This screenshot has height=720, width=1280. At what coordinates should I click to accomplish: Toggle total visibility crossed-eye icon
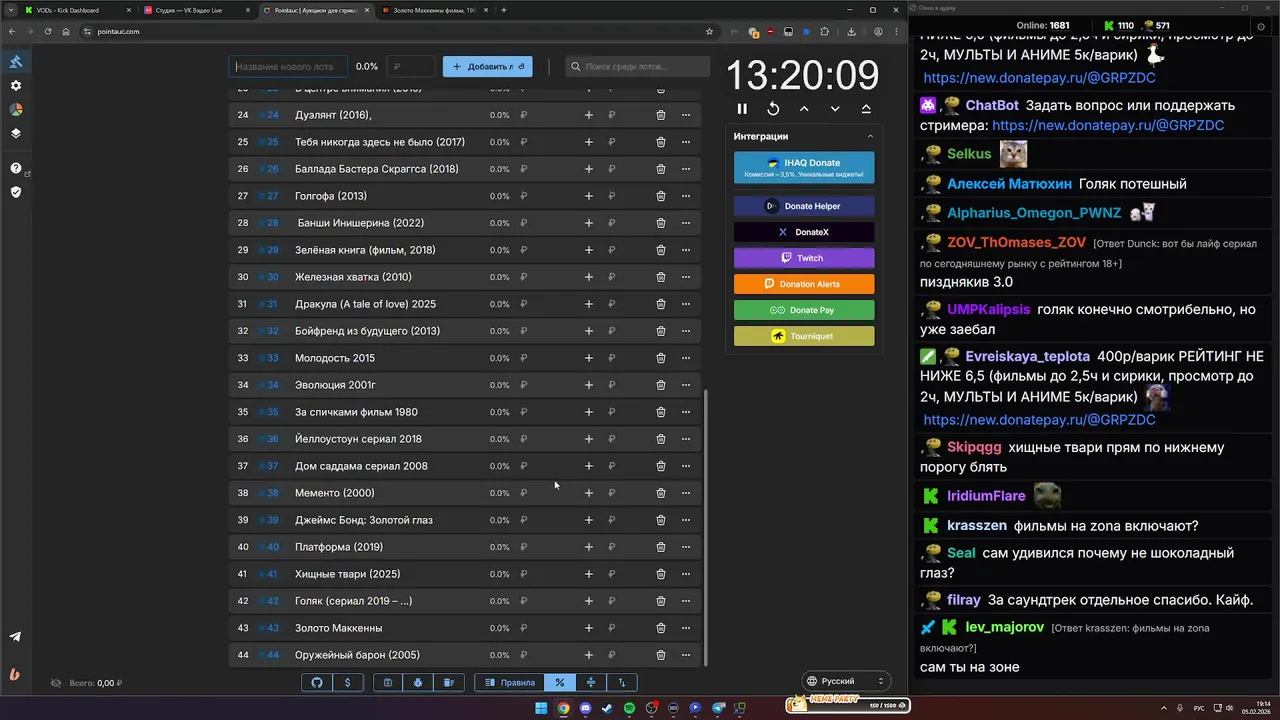56,683
